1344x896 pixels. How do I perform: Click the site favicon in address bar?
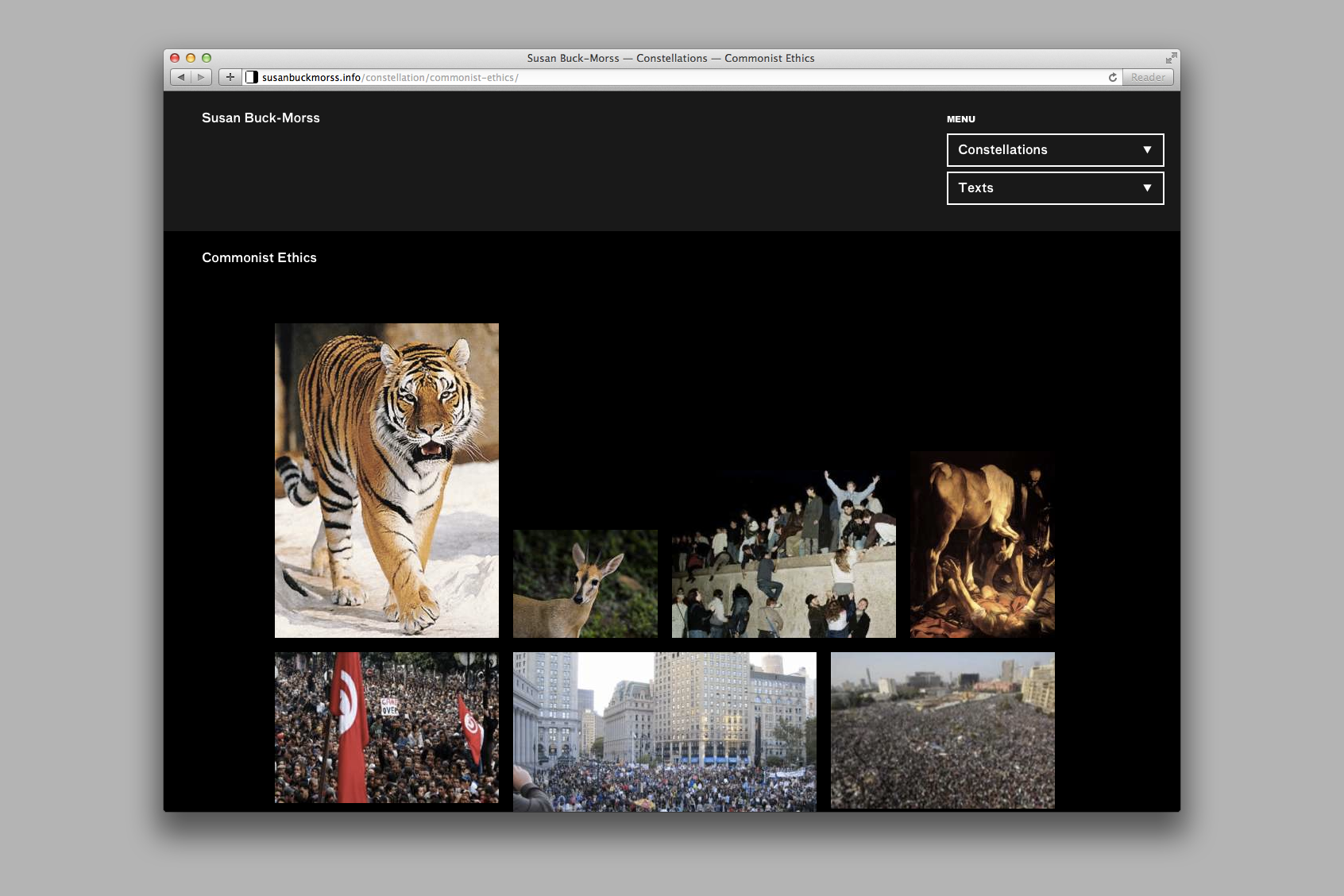(252, 77)
